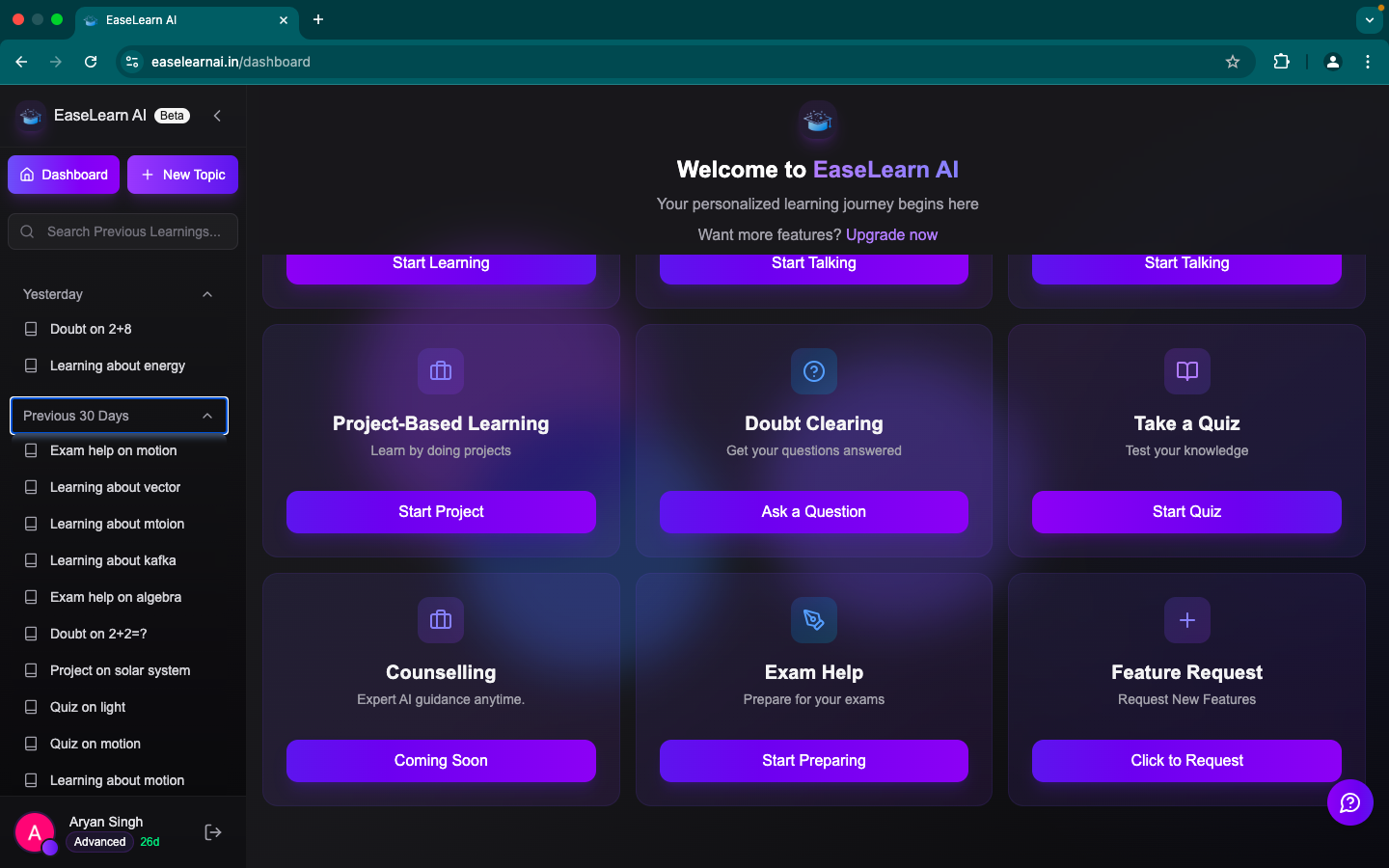This screenshot has height=868, width=1389.
Task: Click the briefcase icon on Project-Based Learning
Action: [x=441, y=371]
